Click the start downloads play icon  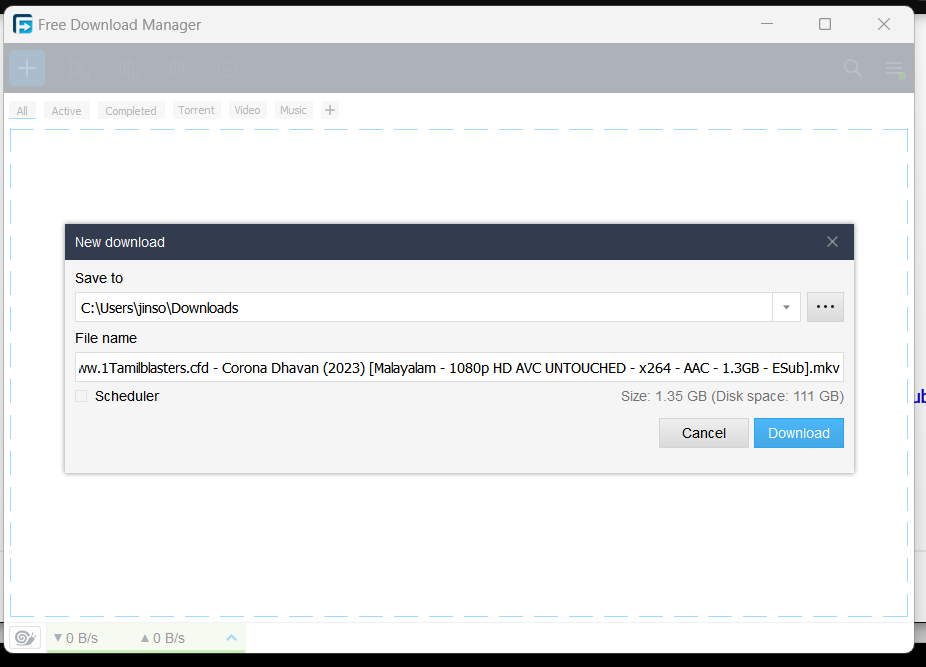point(79,69)
